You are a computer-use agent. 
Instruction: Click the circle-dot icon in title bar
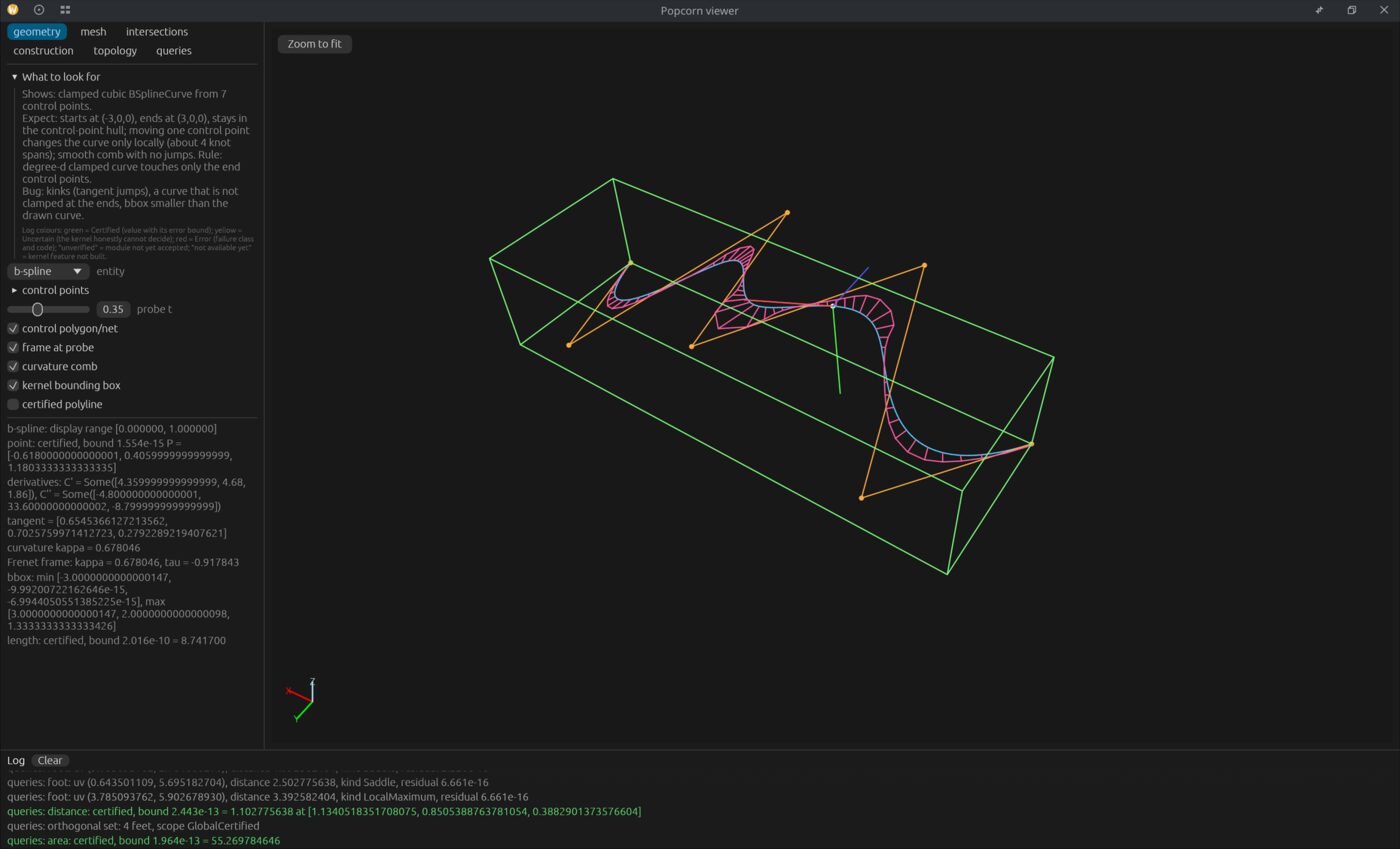pos(39,10)
